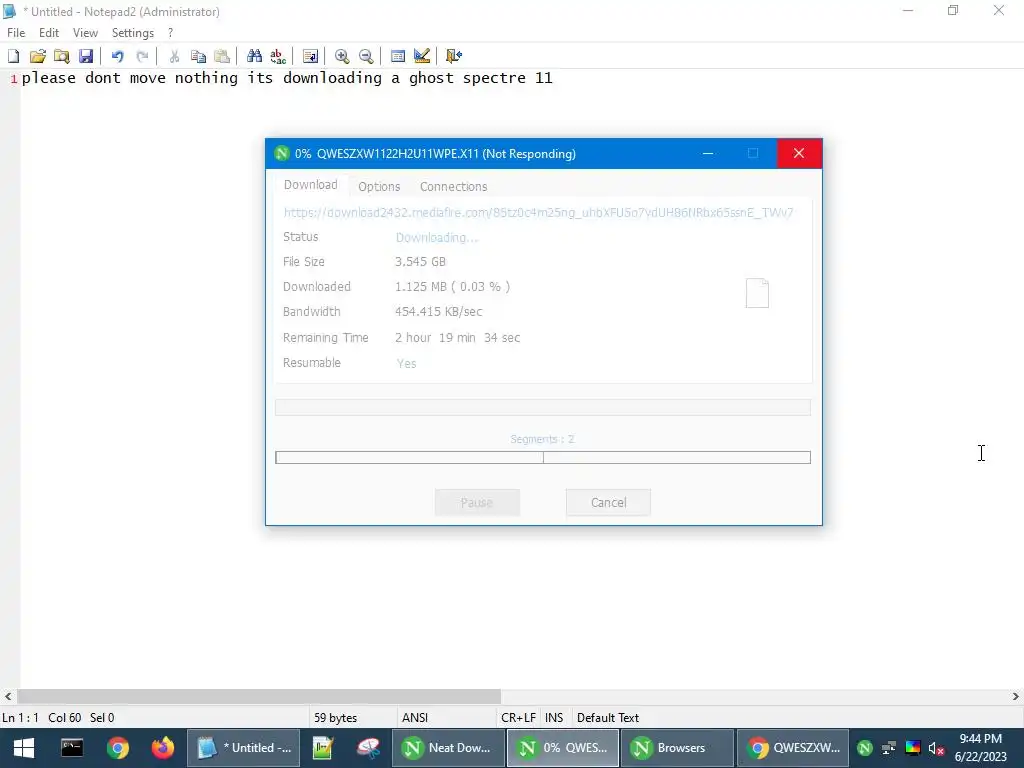Launch Firefox from the taskbar

163,748
